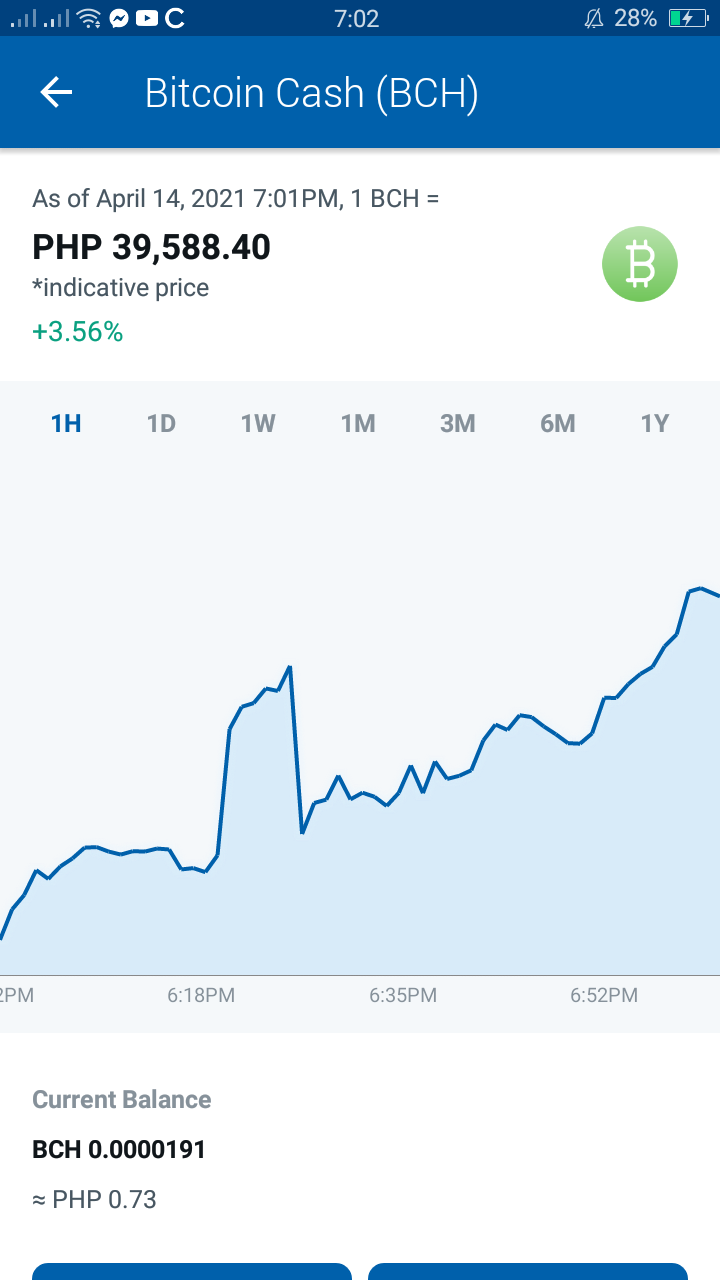
Task: Switch chart to 1D range
Action: [x=161, y=424]
